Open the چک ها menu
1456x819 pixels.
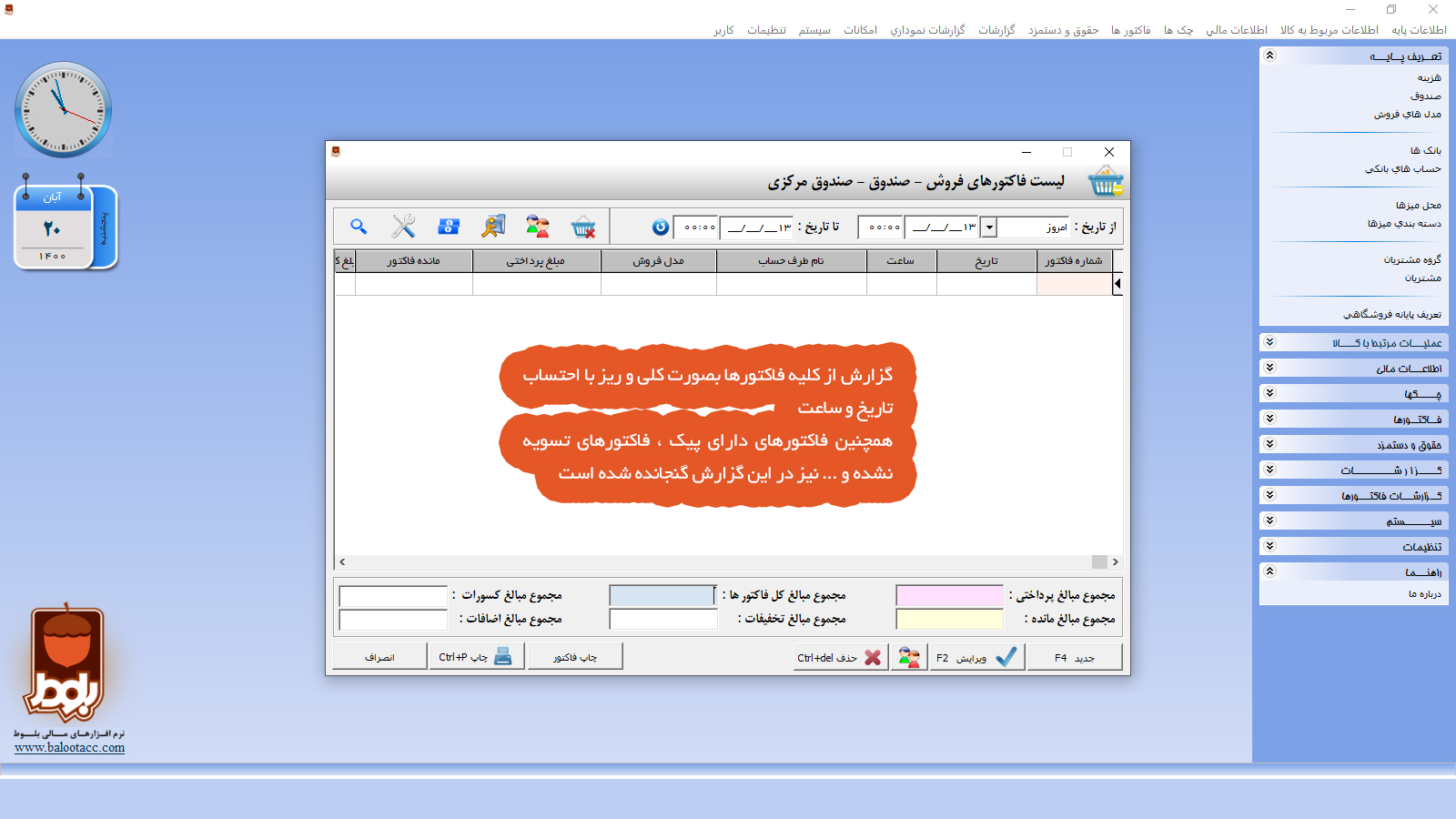coord(1178,30)
